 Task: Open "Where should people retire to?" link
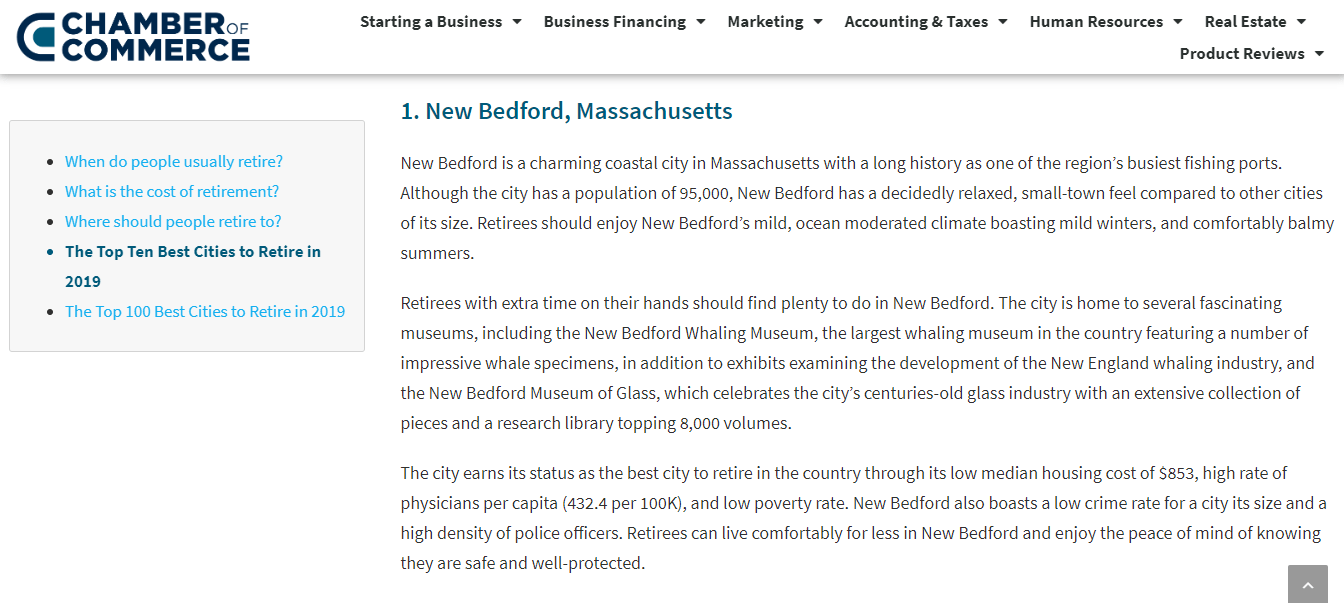pyautogui.click(x=173, y=221)
